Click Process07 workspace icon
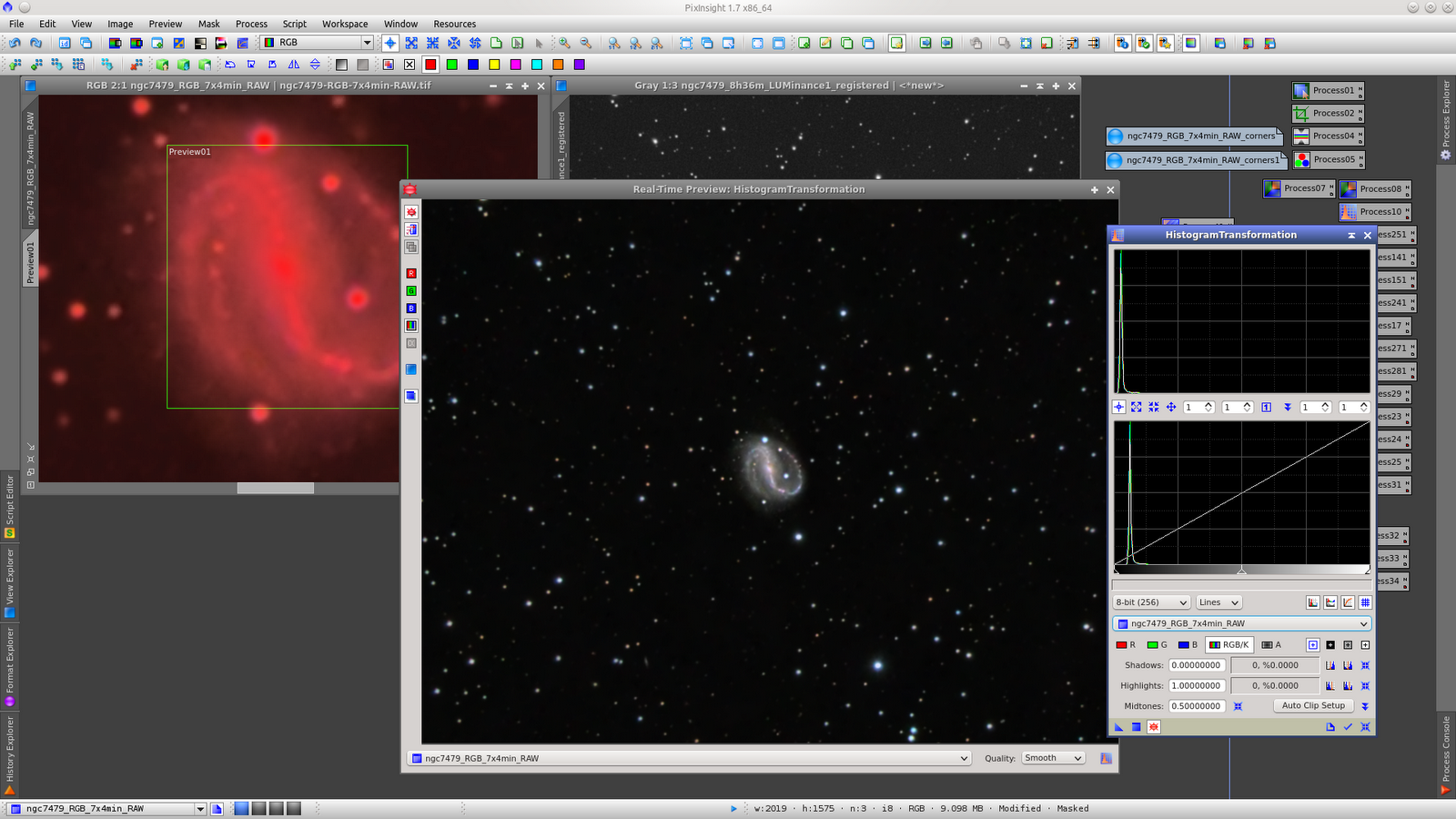This screenshot has width=1456, height=819. (x=1299, y=188)
